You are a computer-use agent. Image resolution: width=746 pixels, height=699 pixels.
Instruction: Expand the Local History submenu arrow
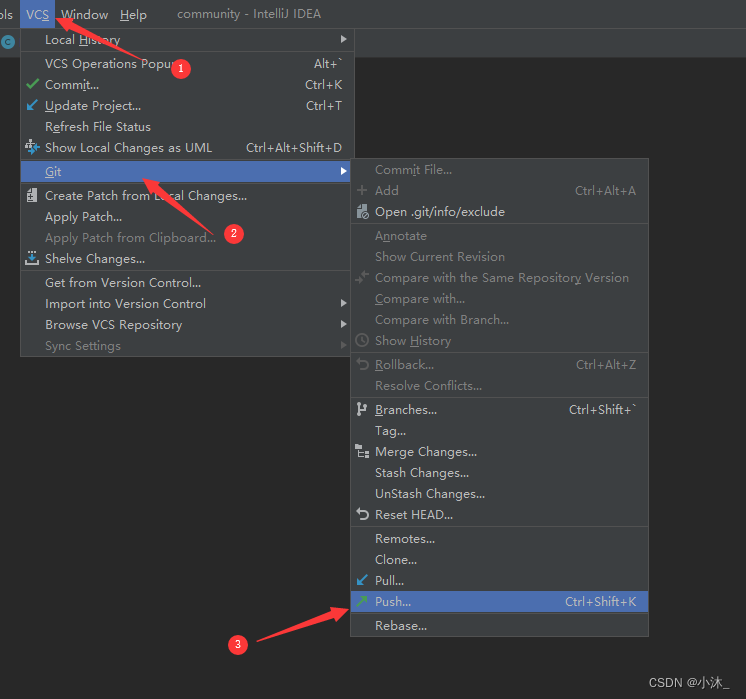tap(344, 39)
